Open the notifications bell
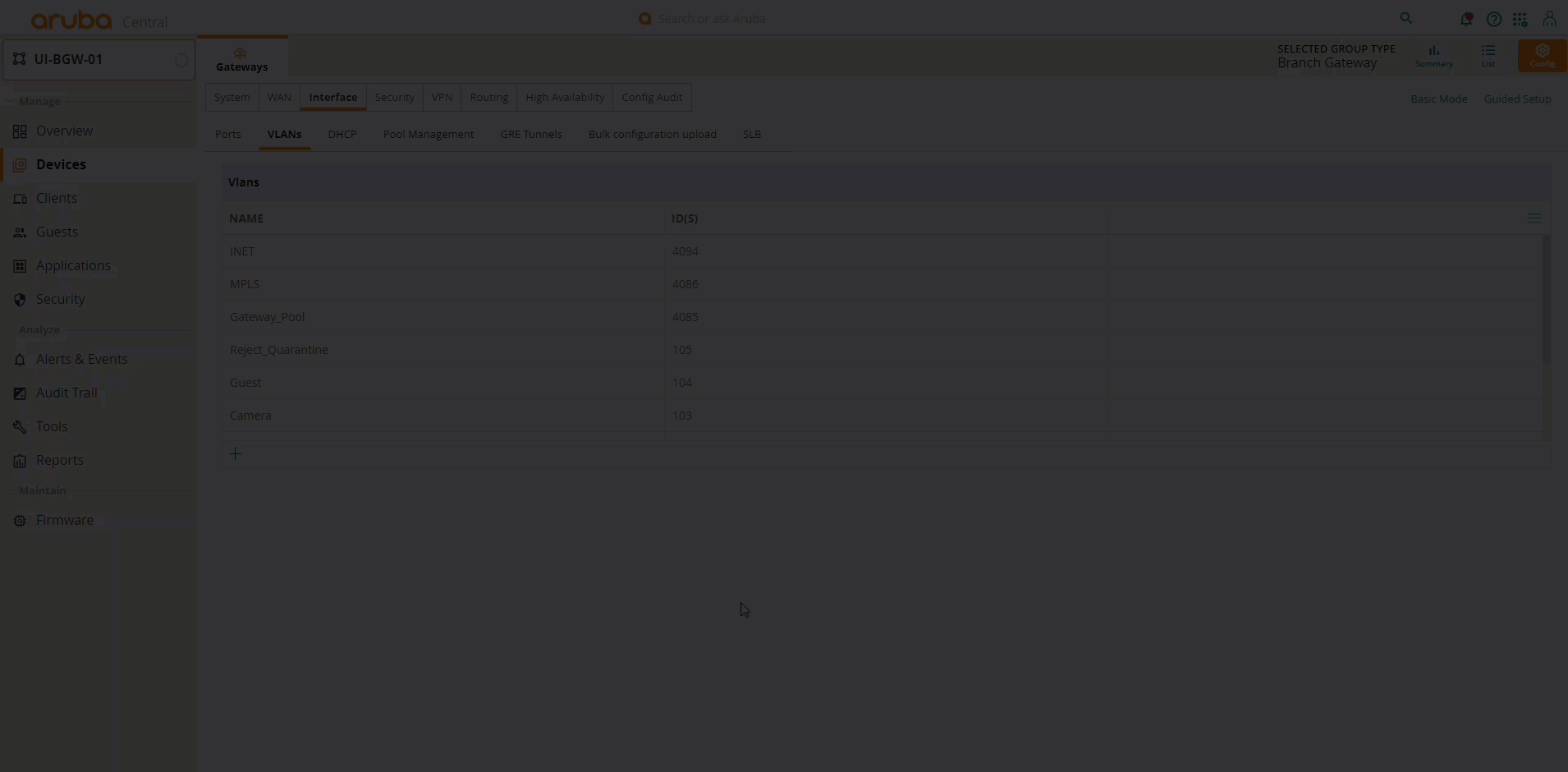The width and height of the screenshot is (1568, 772). [x=1467, y=19]
